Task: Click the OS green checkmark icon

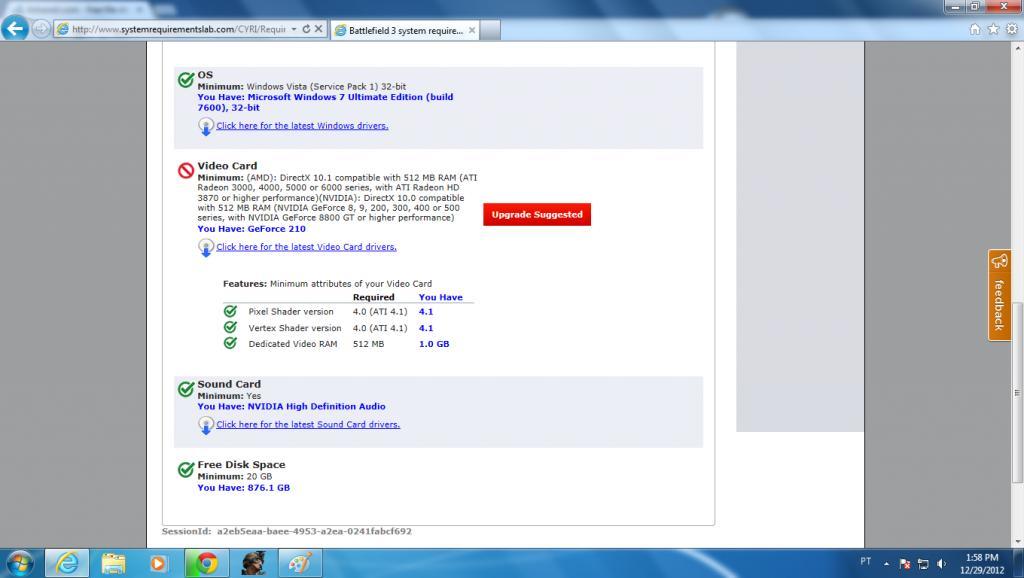Action: (x=186, y=80)
